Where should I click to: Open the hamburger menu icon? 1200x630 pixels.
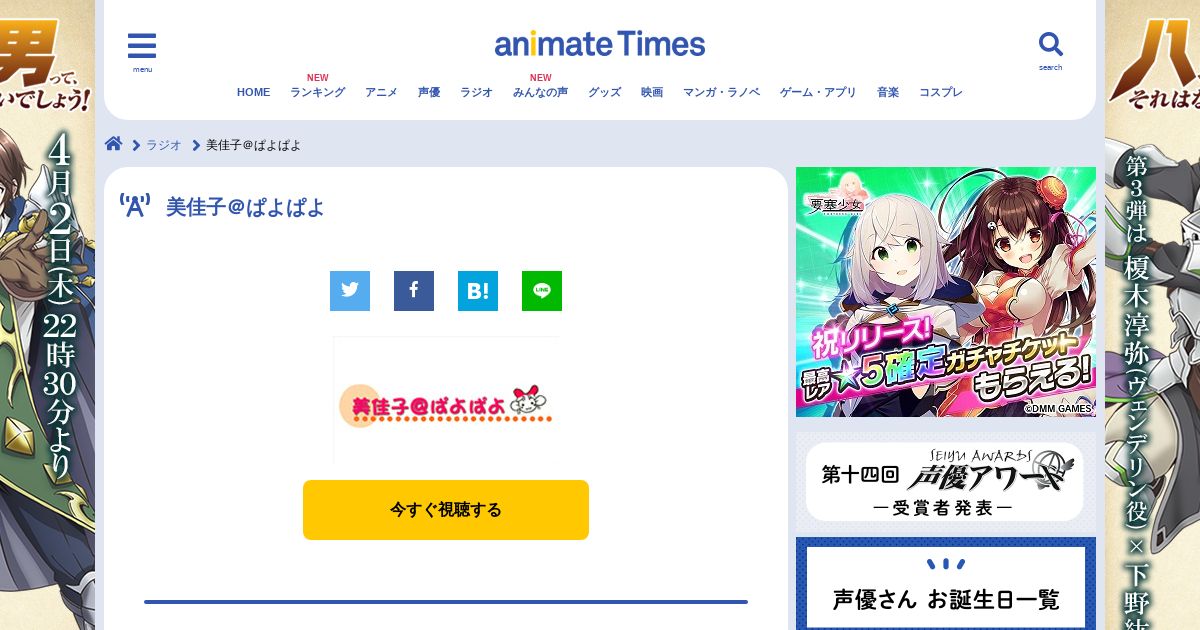pyautogui.click(x=142, y=47)
